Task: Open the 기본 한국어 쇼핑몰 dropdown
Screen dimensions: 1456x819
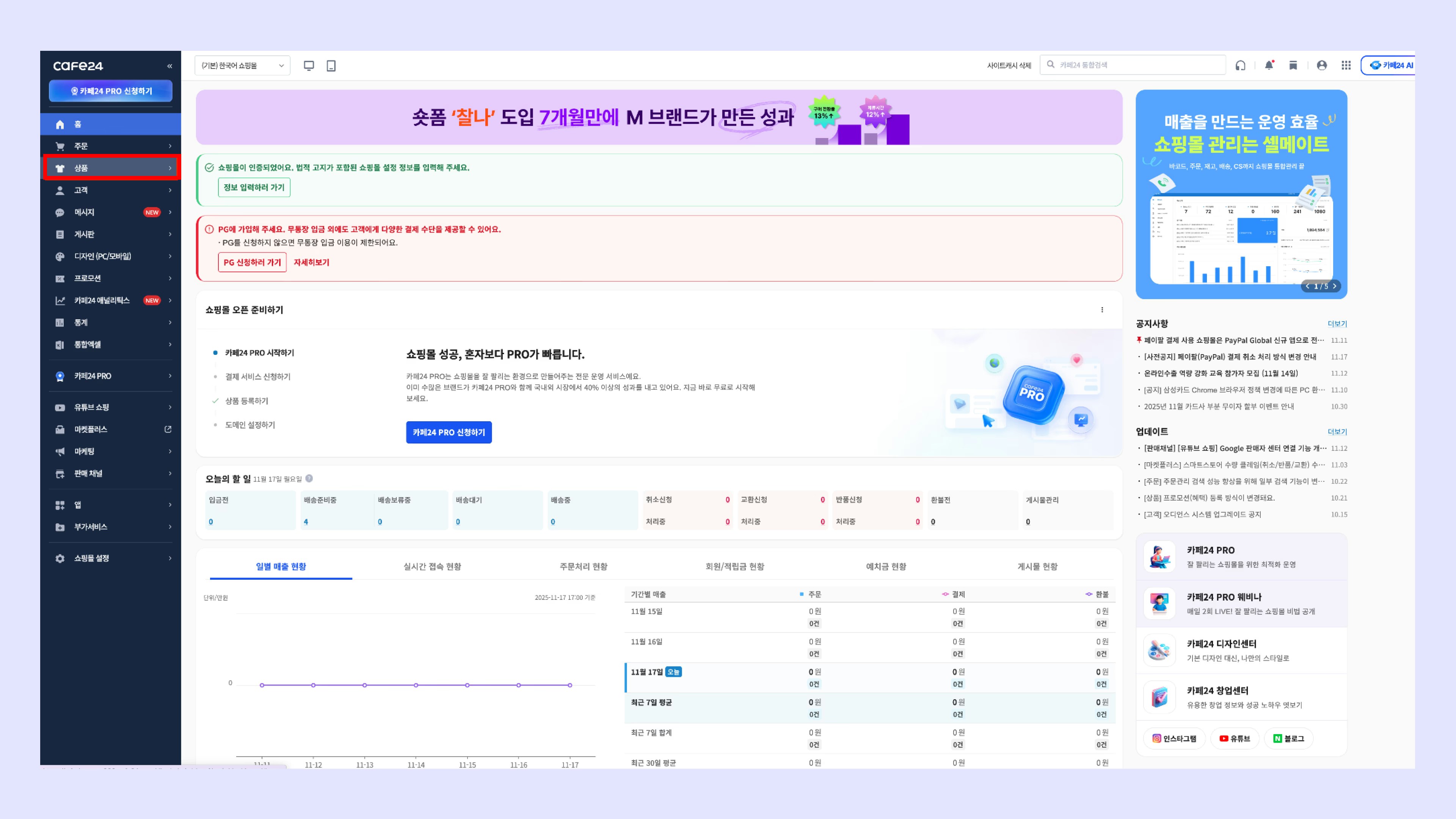Action: [x=243, y=66]
